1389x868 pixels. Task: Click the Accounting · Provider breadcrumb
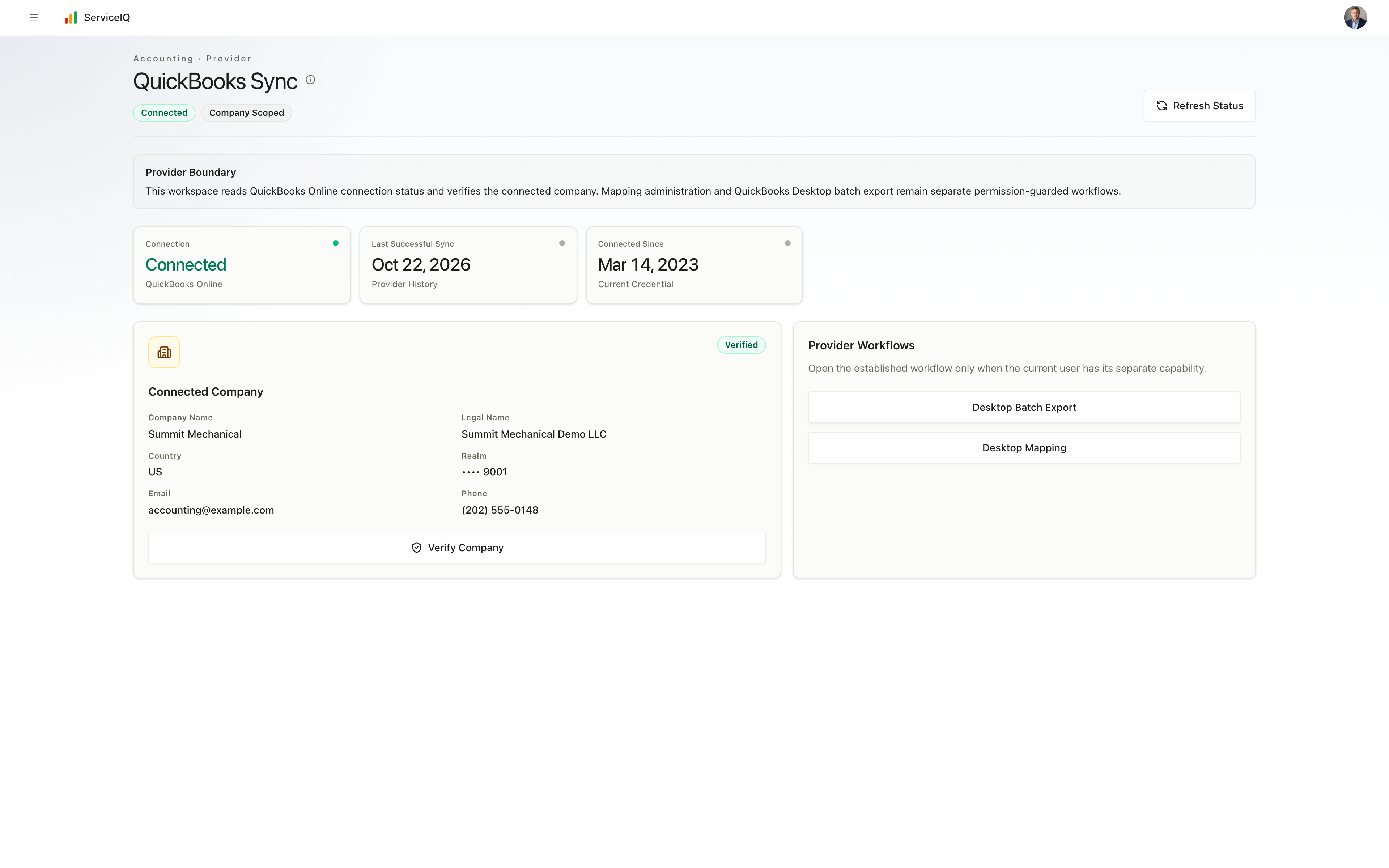tap(192, 59)
